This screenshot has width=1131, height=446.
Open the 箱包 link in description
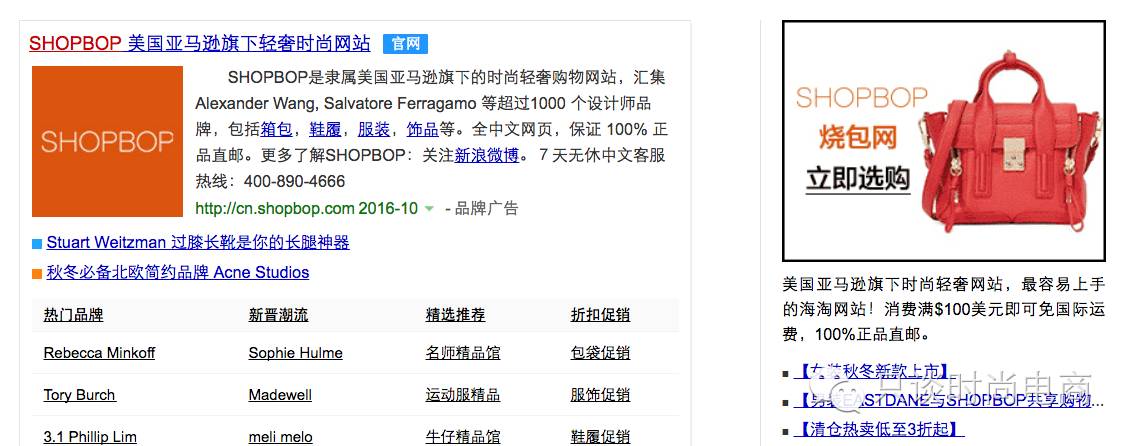[276, 129]
